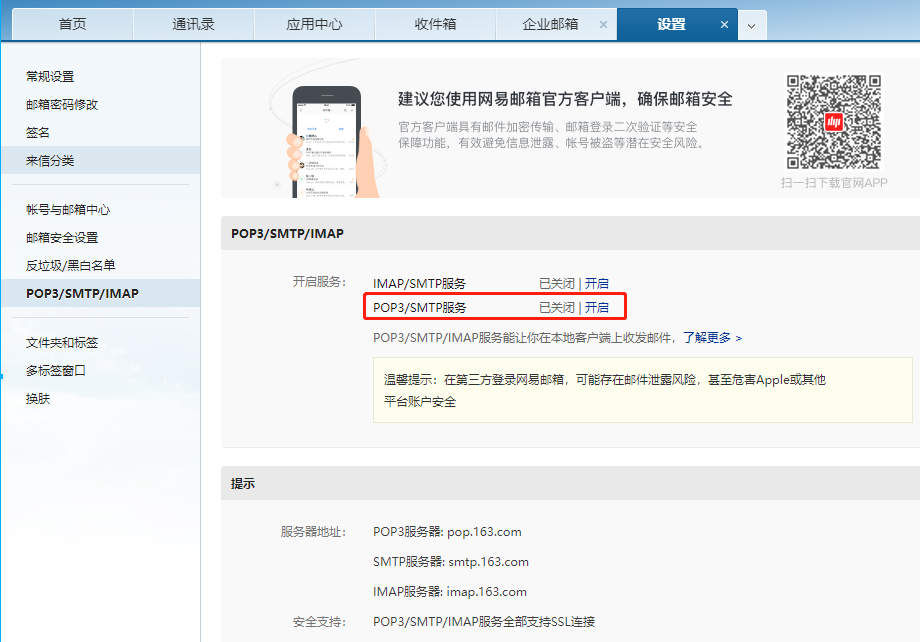
Task: Open the 了解更多 link
Action: (x=707, y=338)
